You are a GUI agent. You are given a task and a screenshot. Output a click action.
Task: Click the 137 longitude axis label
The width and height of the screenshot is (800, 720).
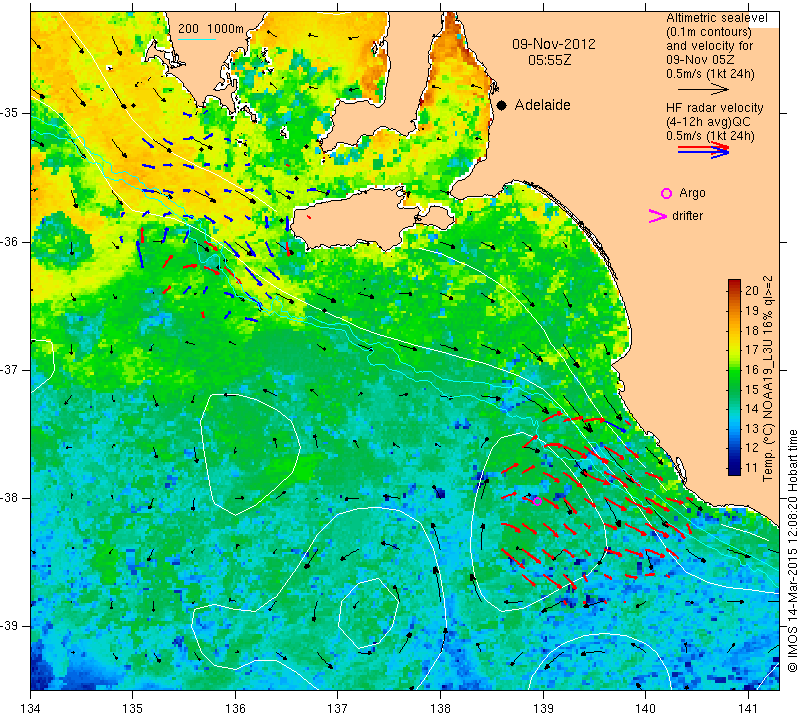coord(338,709)
